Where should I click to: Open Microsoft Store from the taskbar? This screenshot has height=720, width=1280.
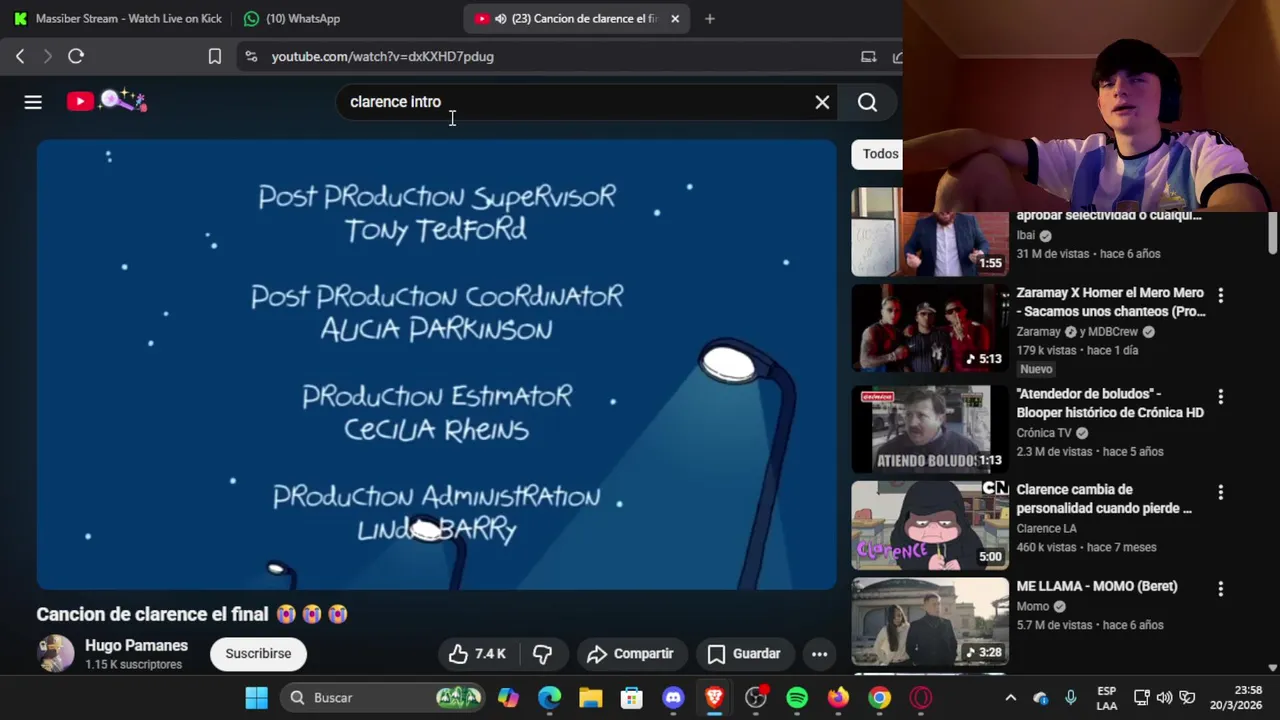pos(632,698)
